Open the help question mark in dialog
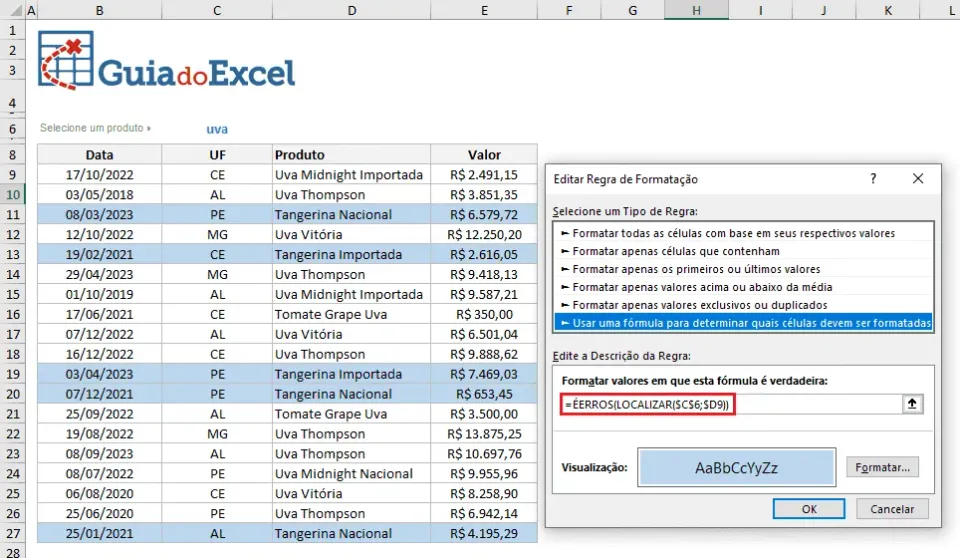The width and height of the screenshot is (960, 558). coord(873,179)
